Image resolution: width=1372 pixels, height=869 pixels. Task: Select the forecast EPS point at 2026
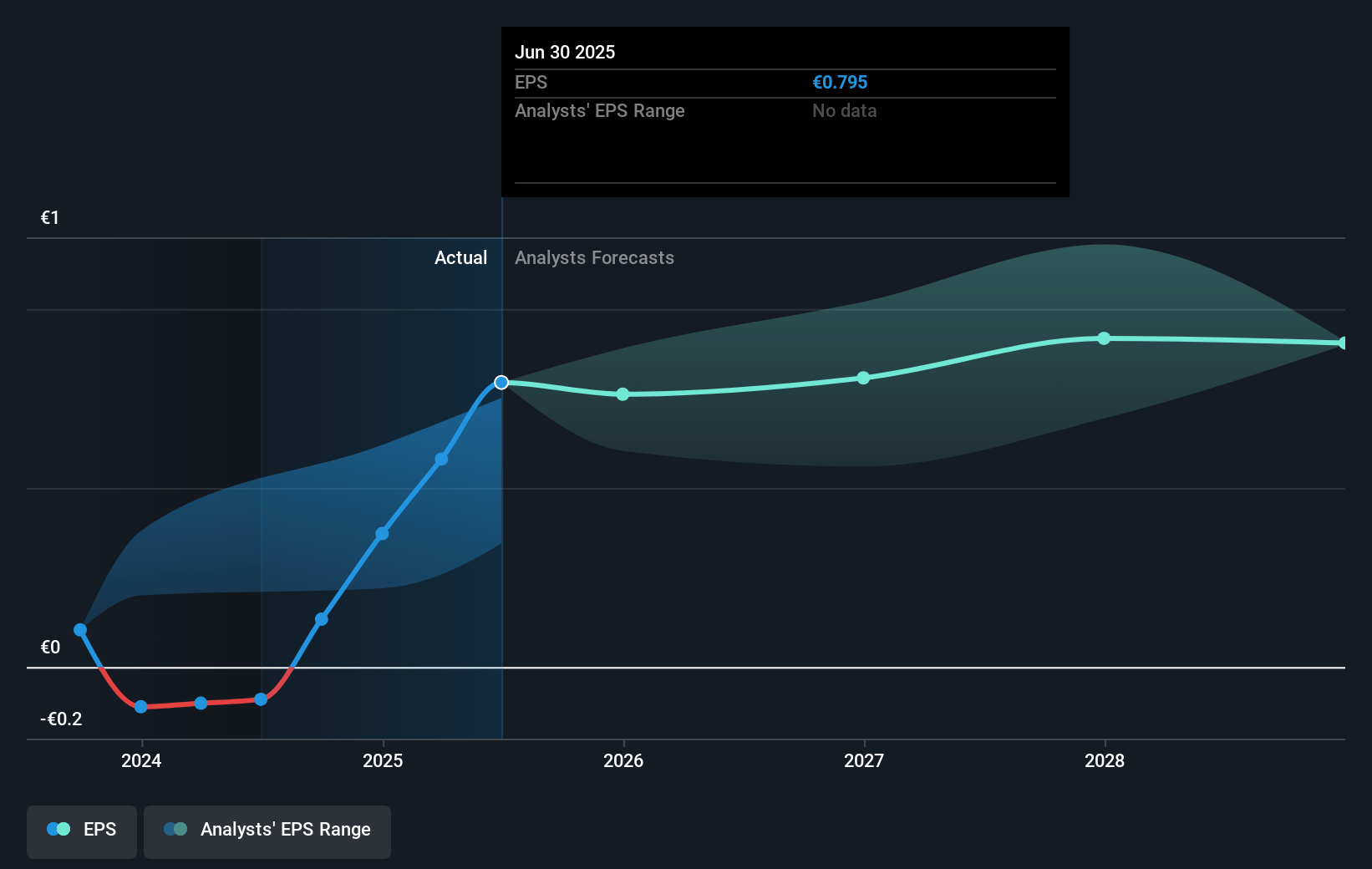[x=622, y=394]
